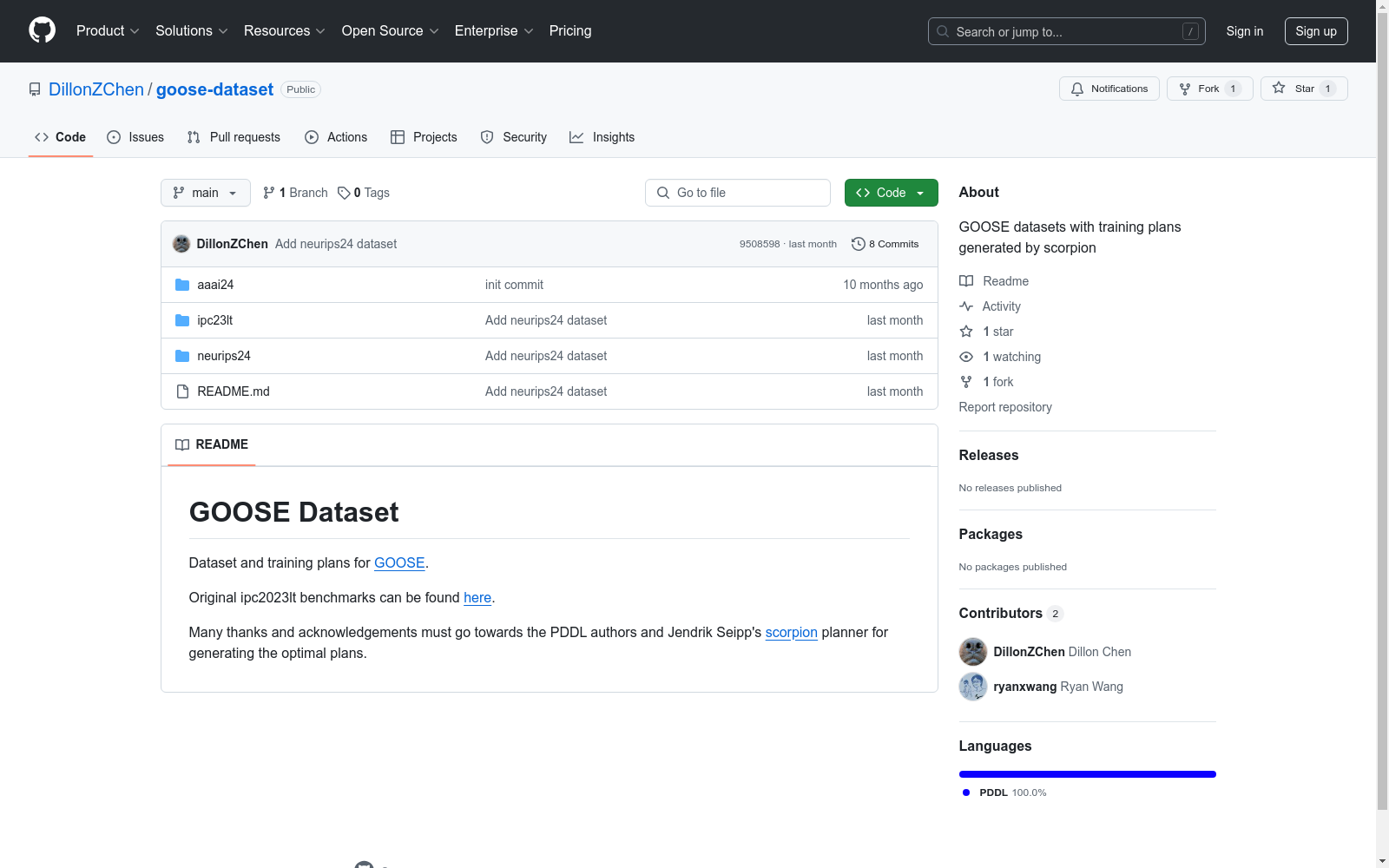Expand the Open Source menu
The width and height of the screenshot is (1389, 868).
pyautogui.click(x=391, y=30)
